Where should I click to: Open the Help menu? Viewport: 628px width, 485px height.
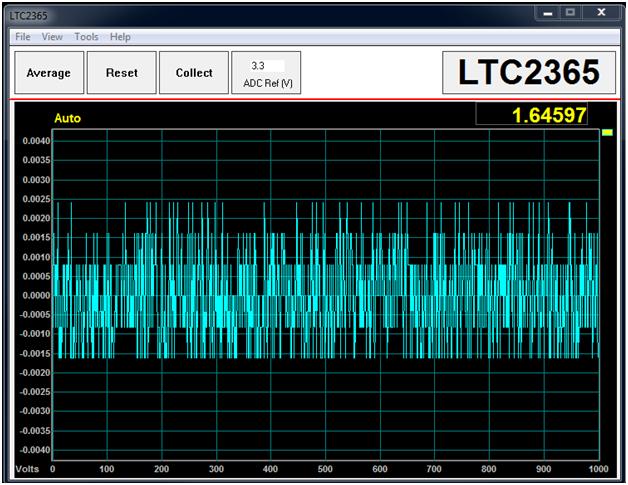click(x=120, y=37)
